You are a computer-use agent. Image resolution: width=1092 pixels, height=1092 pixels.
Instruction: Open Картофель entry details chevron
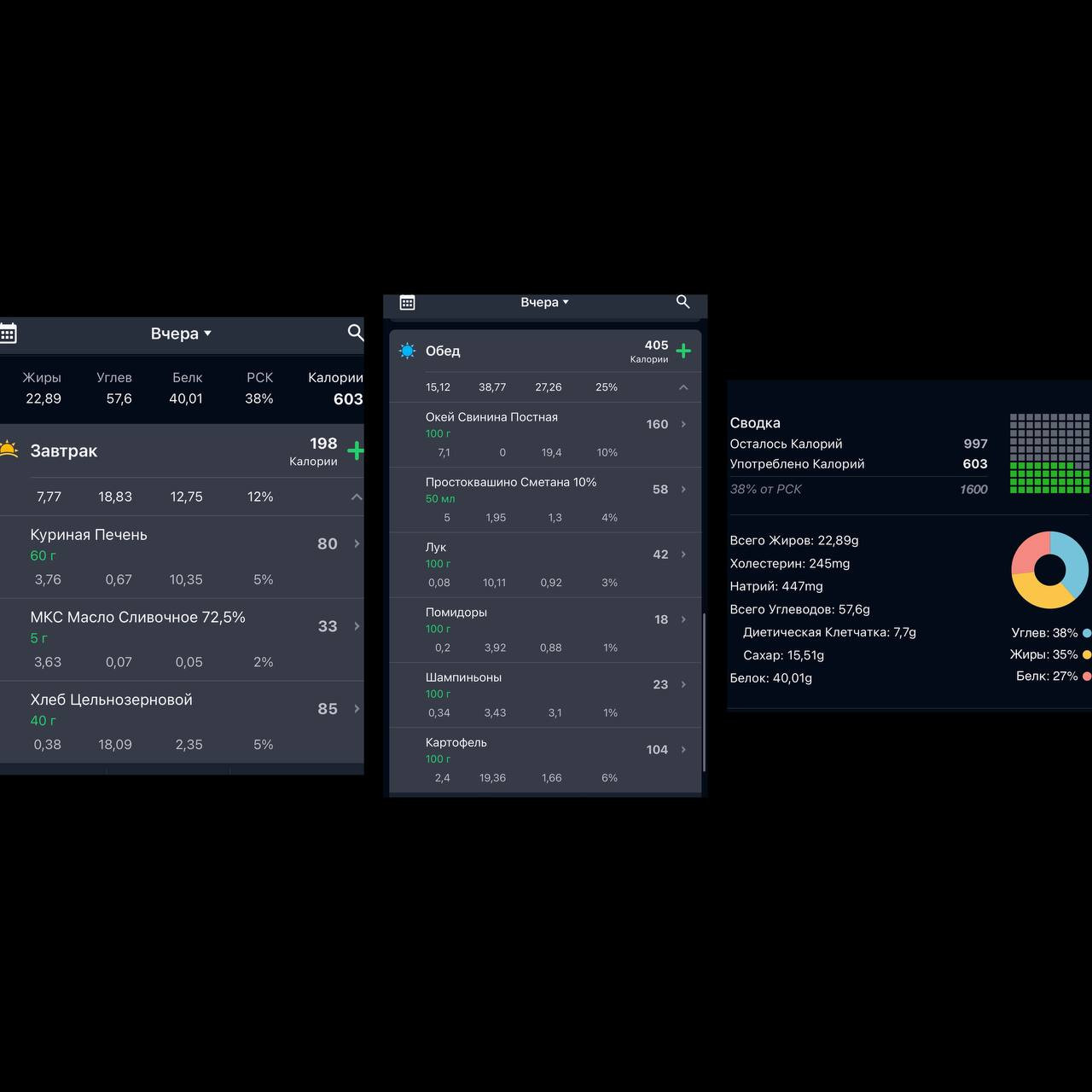click(683, 749)
